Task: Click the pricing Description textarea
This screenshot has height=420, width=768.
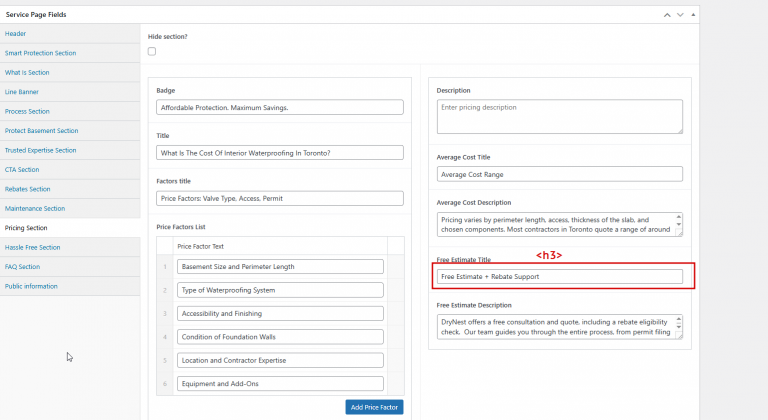Action: (559, 116)
